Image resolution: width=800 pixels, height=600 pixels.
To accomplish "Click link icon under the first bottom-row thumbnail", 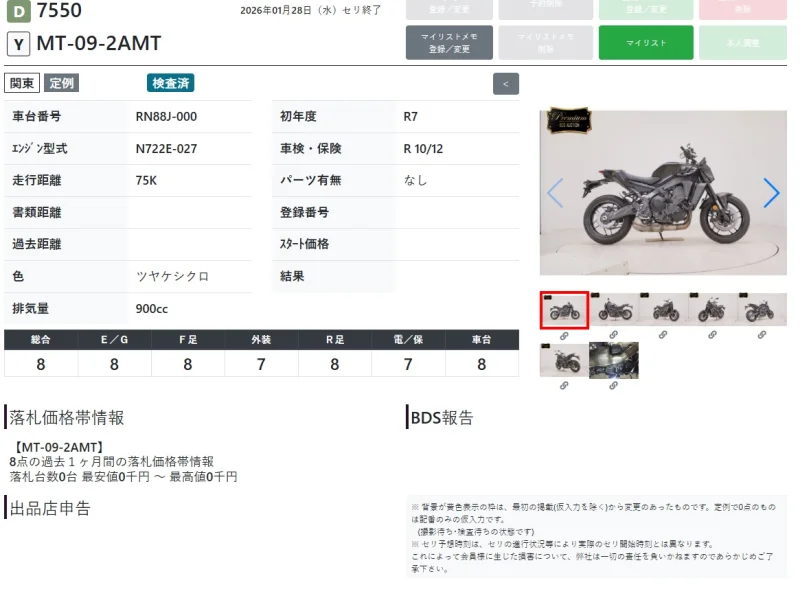I will [x=564, y=386].
